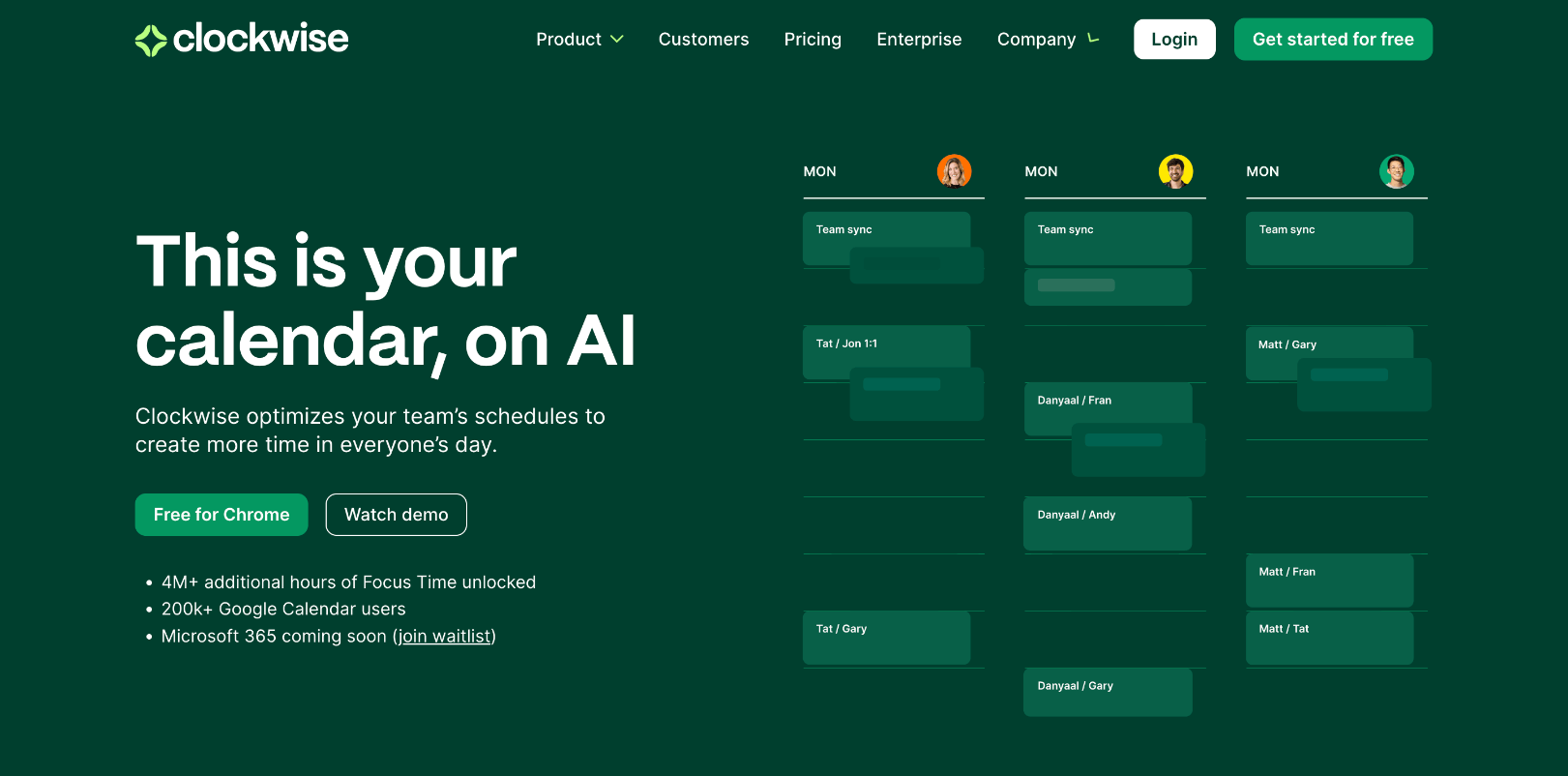This screenshot has height=776, width=1568.
Task: Go to the Pricing page
Action: pyautogui.click(x=813, y=40)
